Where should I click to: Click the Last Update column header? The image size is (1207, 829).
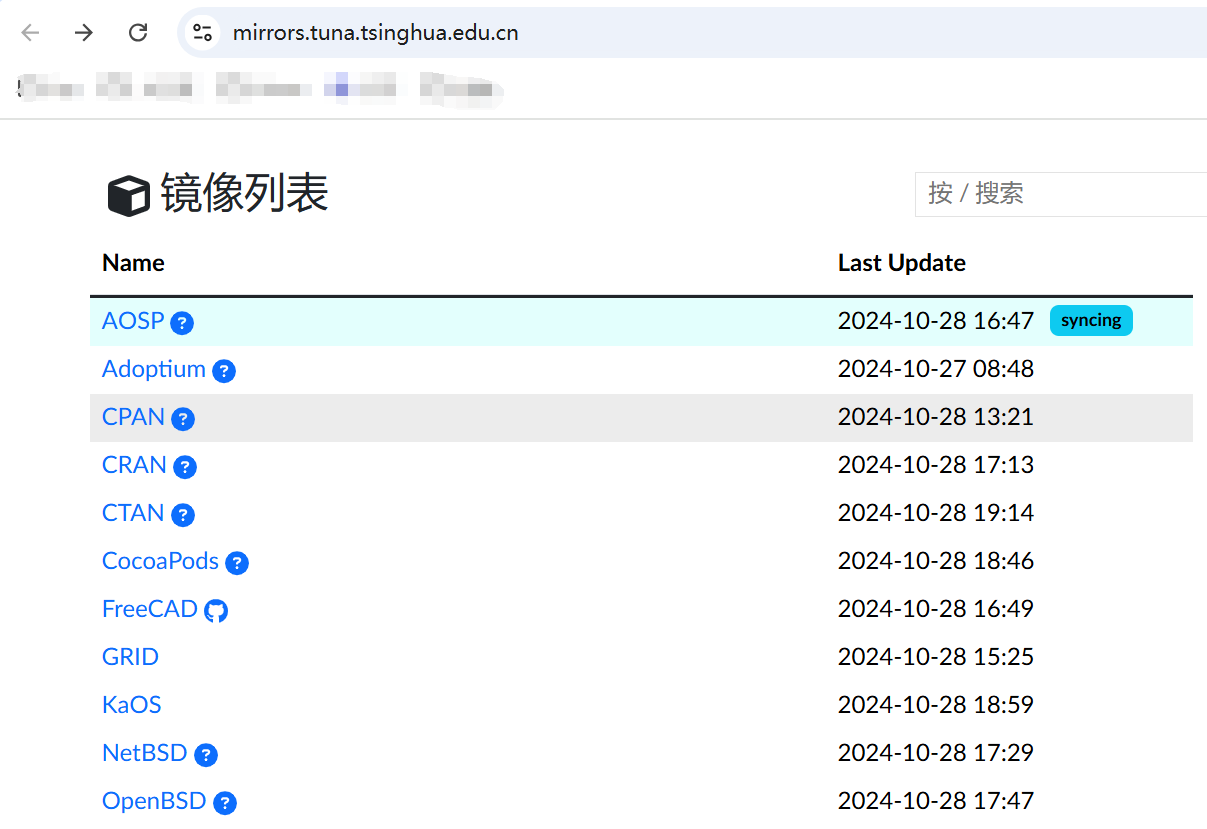coord(902,264)
